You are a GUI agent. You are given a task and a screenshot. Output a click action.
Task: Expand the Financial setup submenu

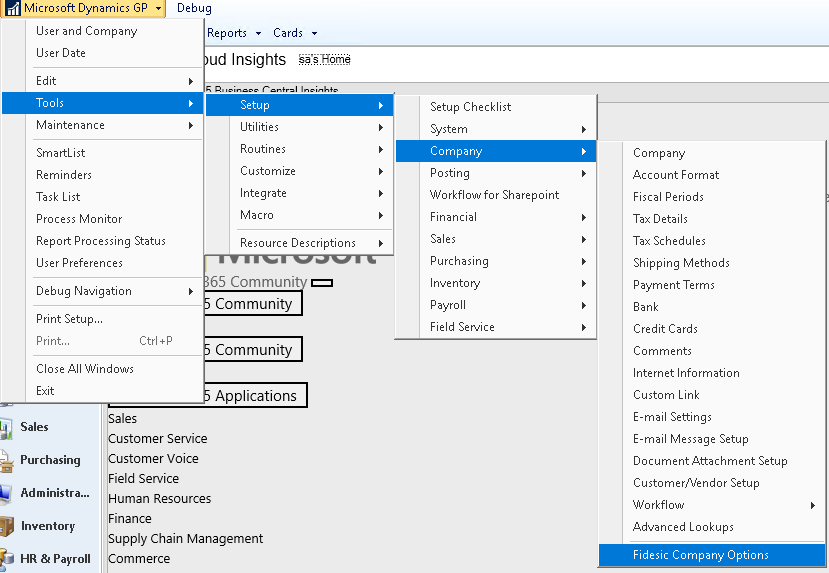click(x=496, y=217)
